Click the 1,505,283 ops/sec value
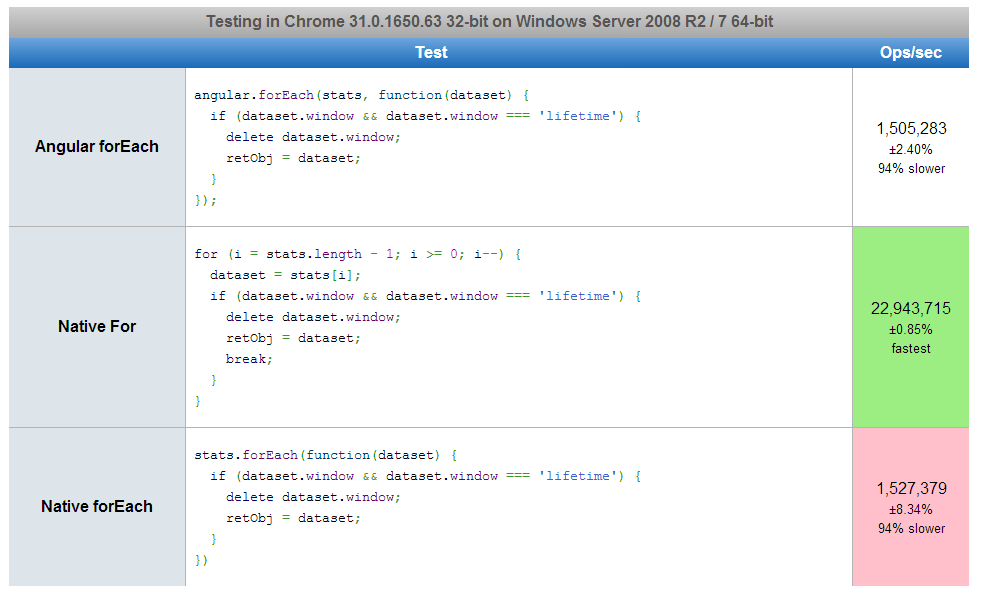This screenshot has height=605, width=990. click(x=911, y=129)
